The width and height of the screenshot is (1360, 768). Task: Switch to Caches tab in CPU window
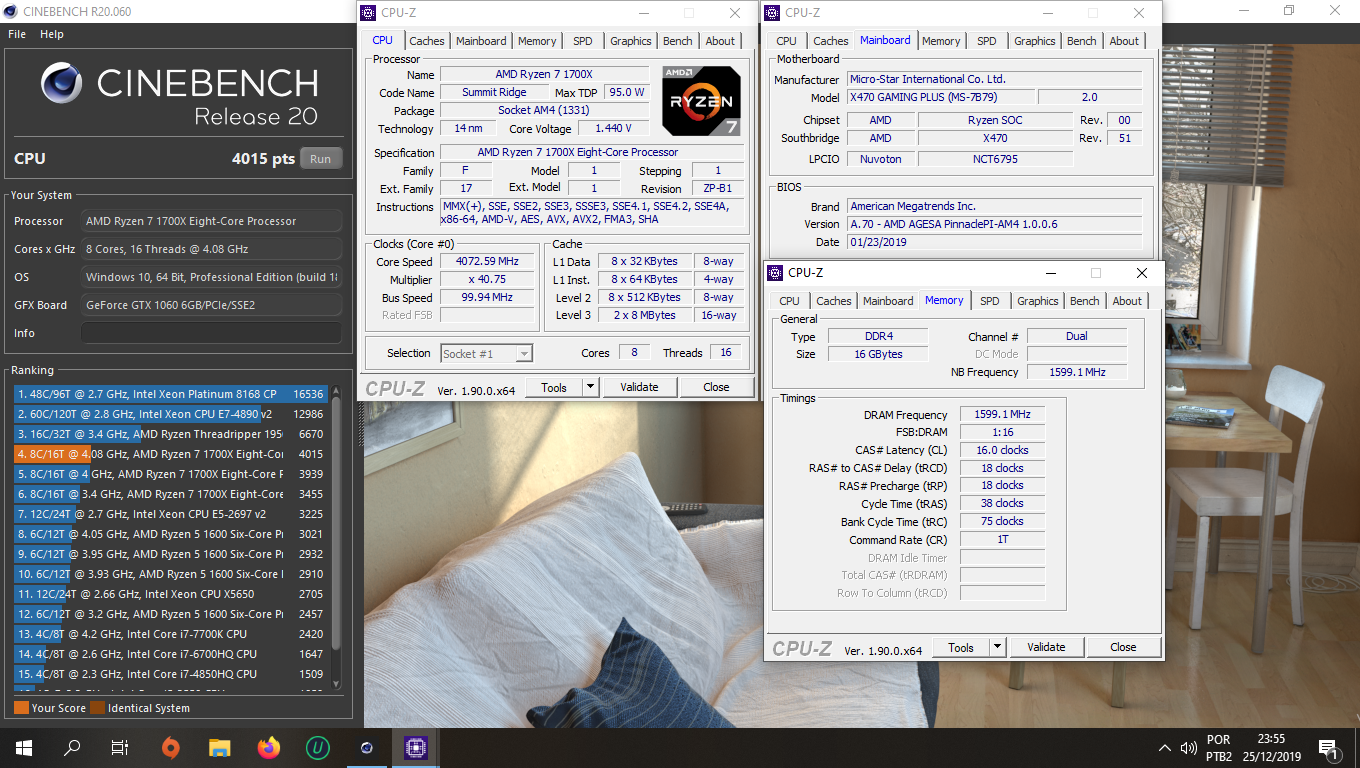(427, 41)
